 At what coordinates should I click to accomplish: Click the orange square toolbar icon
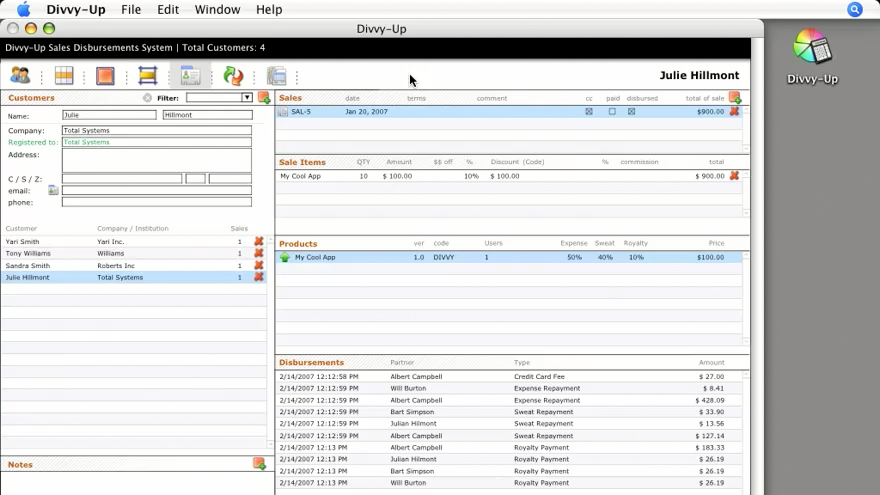(x=105, y=75)
